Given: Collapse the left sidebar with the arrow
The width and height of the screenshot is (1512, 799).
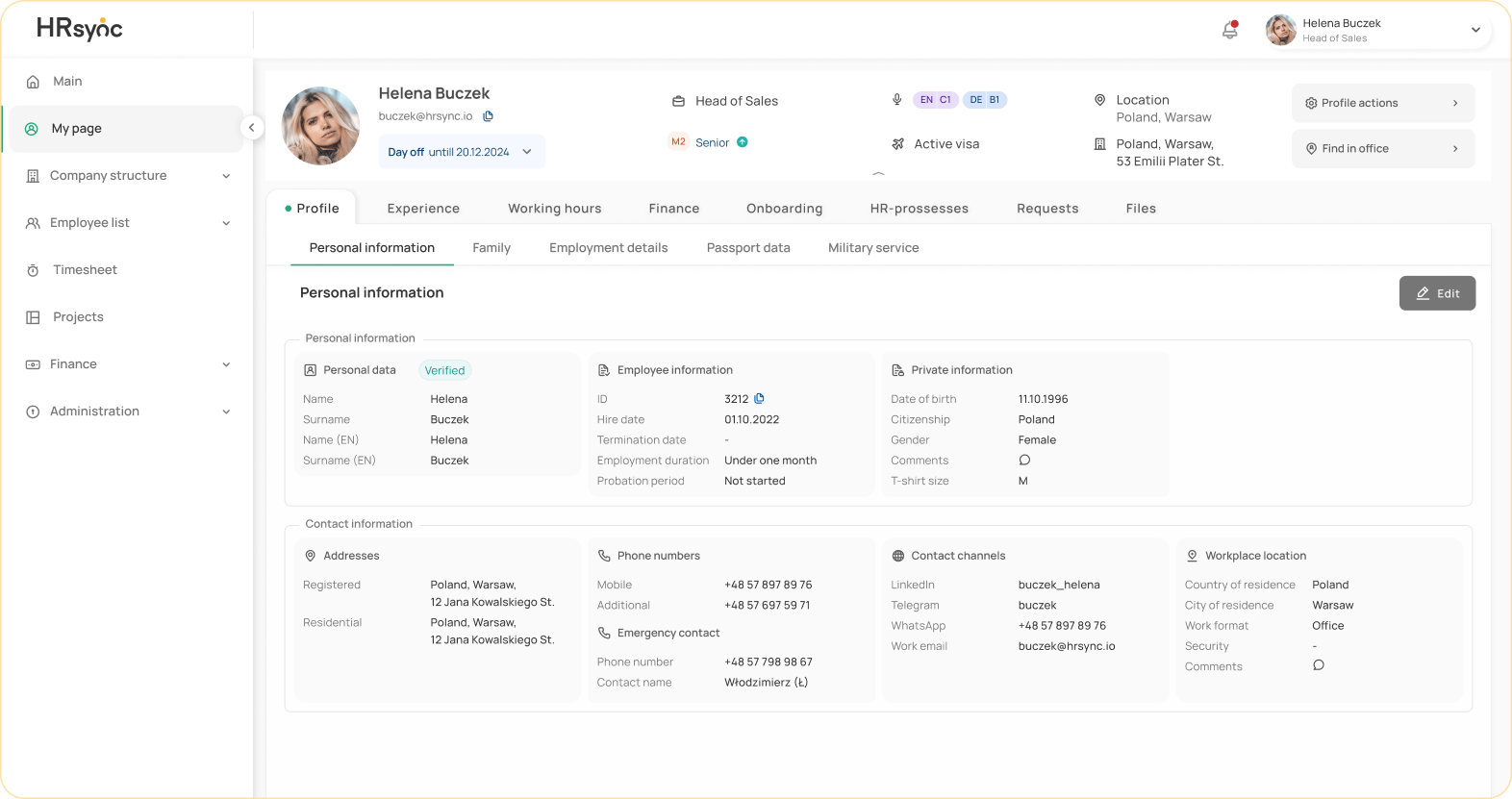Looking at the screenshot, I should pos(251,127).
